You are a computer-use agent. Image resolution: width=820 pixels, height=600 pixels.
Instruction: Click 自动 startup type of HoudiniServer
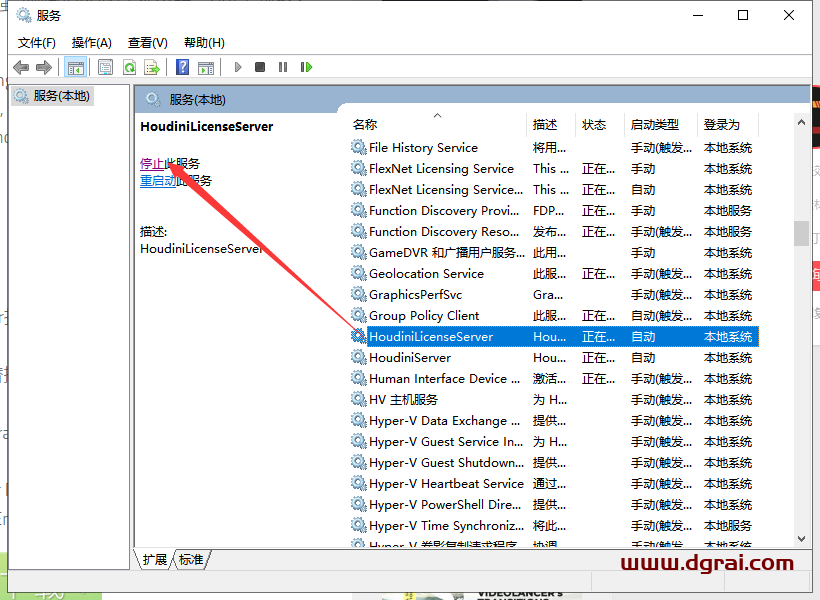pyautogui.click(x=643, y=358)
